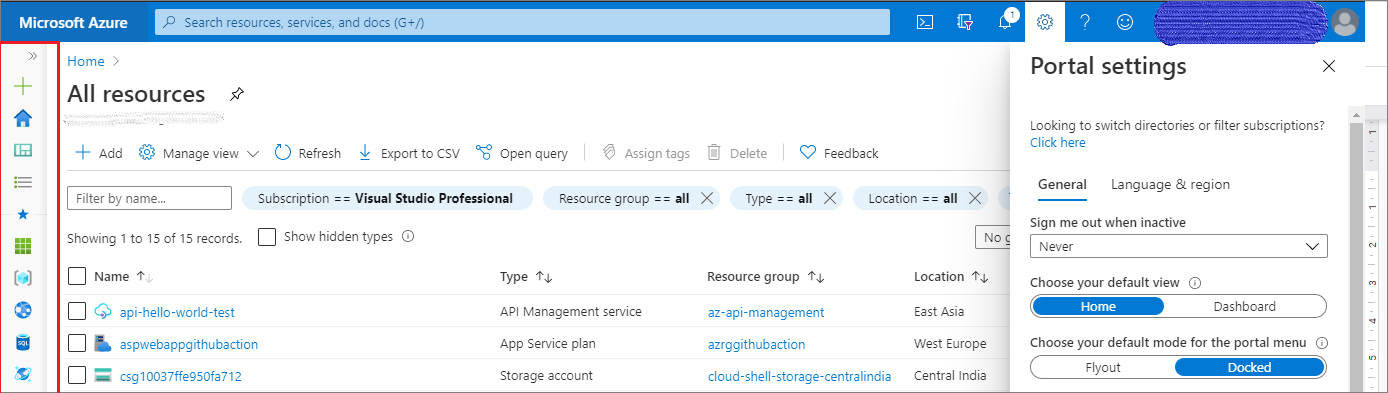Open the csg10037ffe950fa712 resource link
The width and height of the screenshot is (1388, 393).
point(181,376)
